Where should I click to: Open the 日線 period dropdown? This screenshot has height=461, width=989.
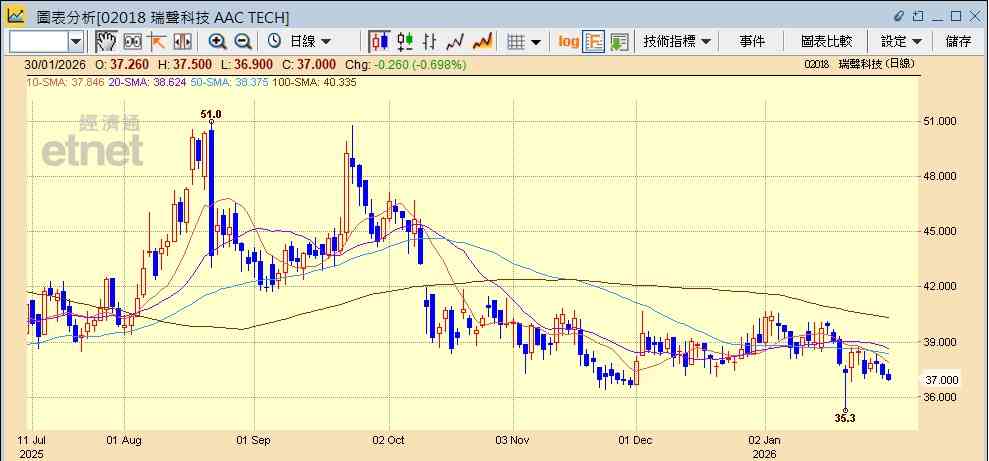310,42
